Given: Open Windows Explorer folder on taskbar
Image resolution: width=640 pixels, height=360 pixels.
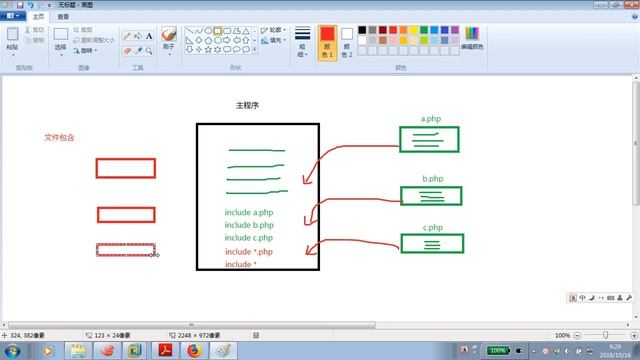Looking at the screenshot, I should (78, 351).
